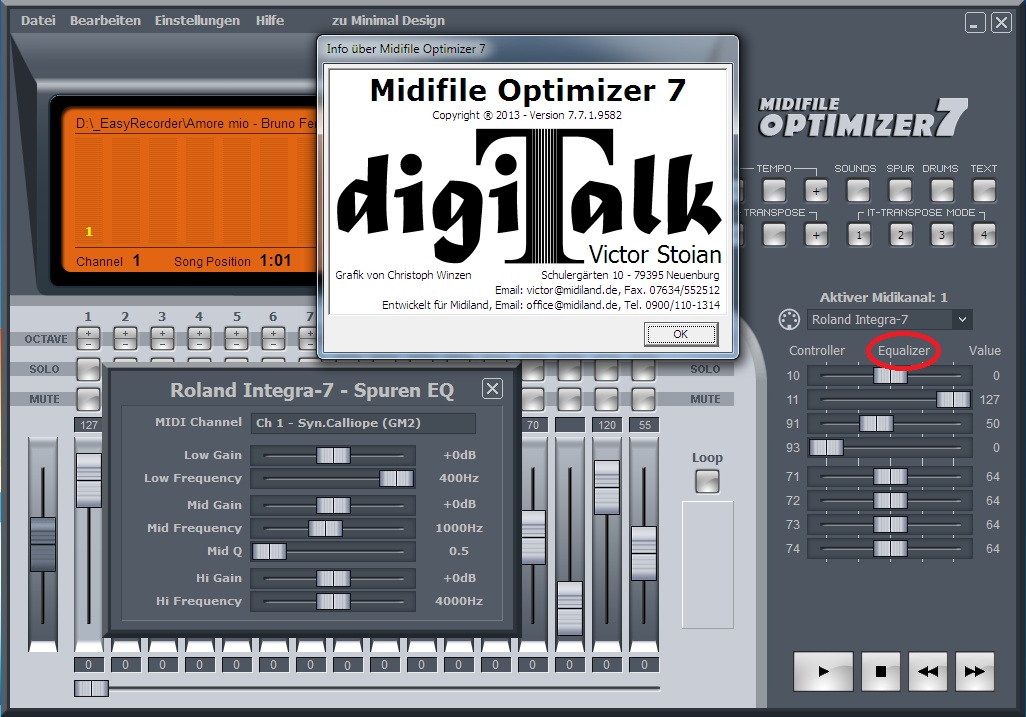The height and width of the screenshot is (717, 1026).
Task: Click controller 93 slider handle
Action: [826, 447]
